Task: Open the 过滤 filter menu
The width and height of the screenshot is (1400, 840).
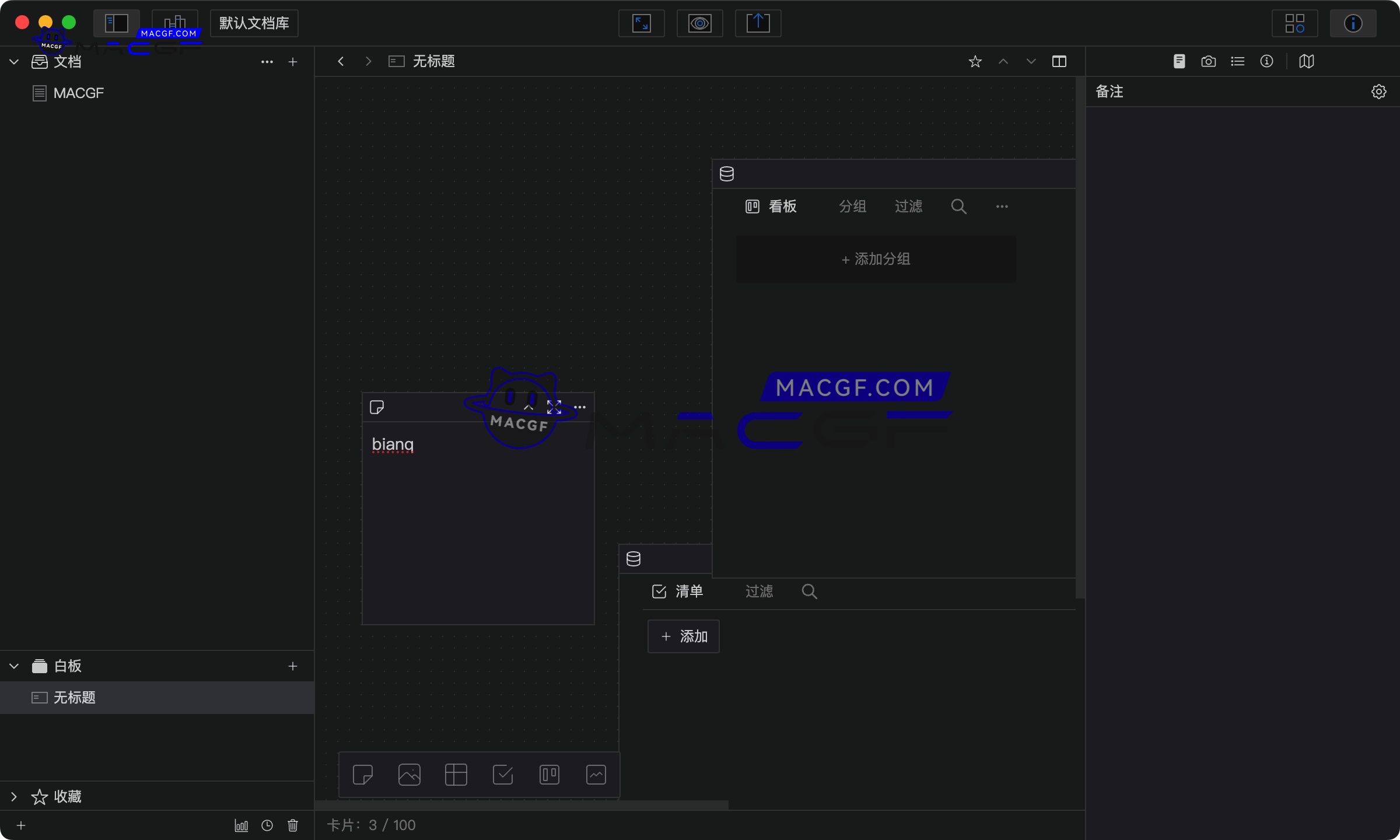Action: (x=908, y=206)
